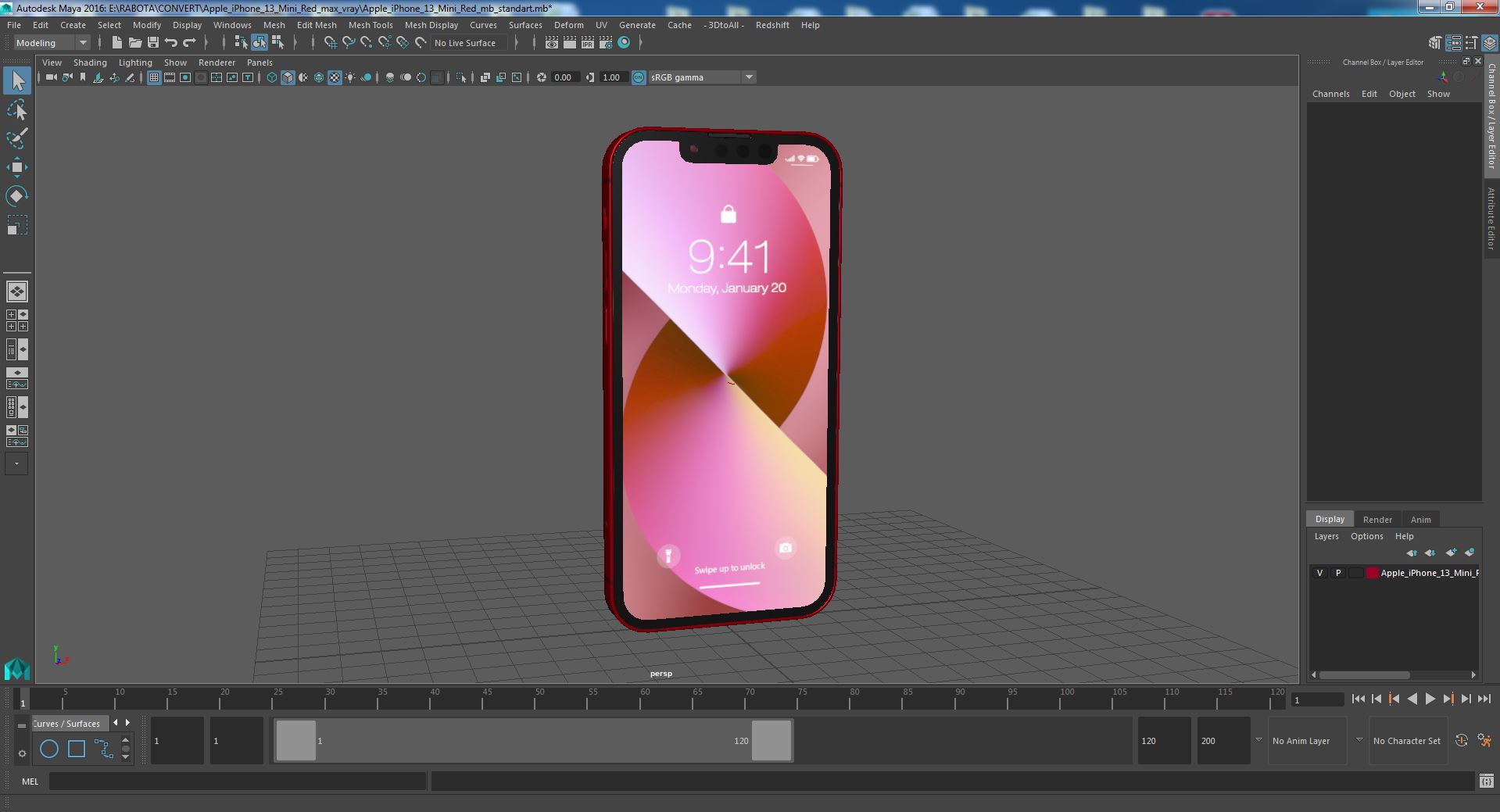Toggle smooth shade all cube icon
The height and width of the screenshot is (812, 1500).
pos(288,77)
